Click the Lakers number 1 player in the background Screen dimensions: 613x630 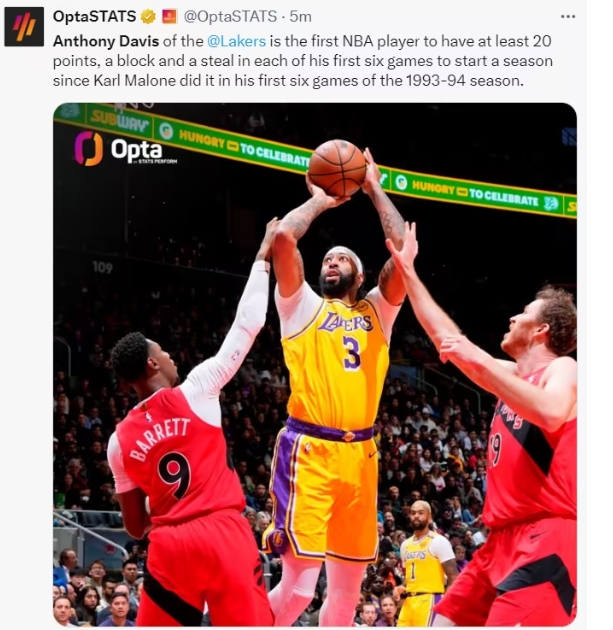427,562
